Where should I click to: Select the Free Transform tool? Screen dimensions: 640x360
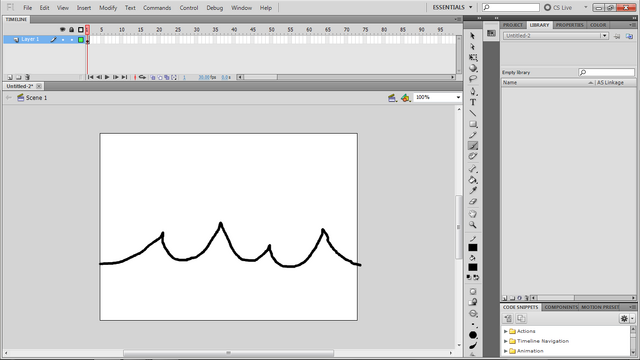473,58
